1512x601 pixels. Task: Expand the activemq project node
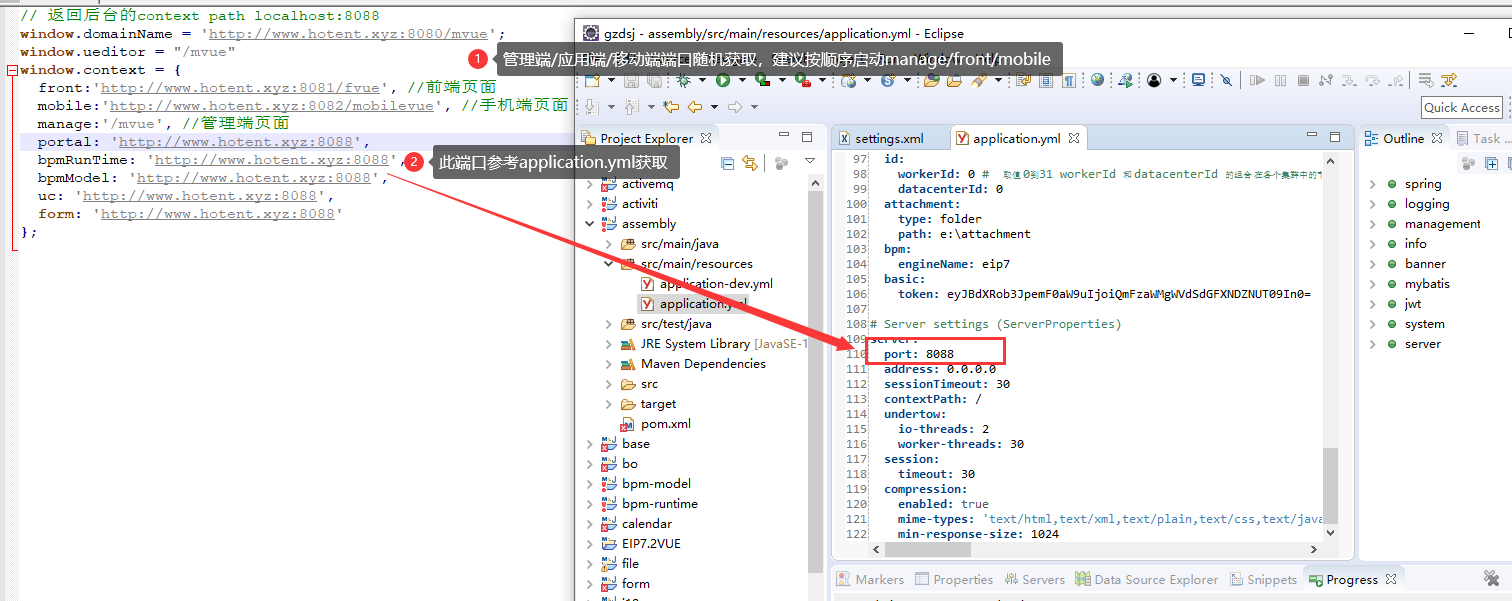[x=591, y=184]
